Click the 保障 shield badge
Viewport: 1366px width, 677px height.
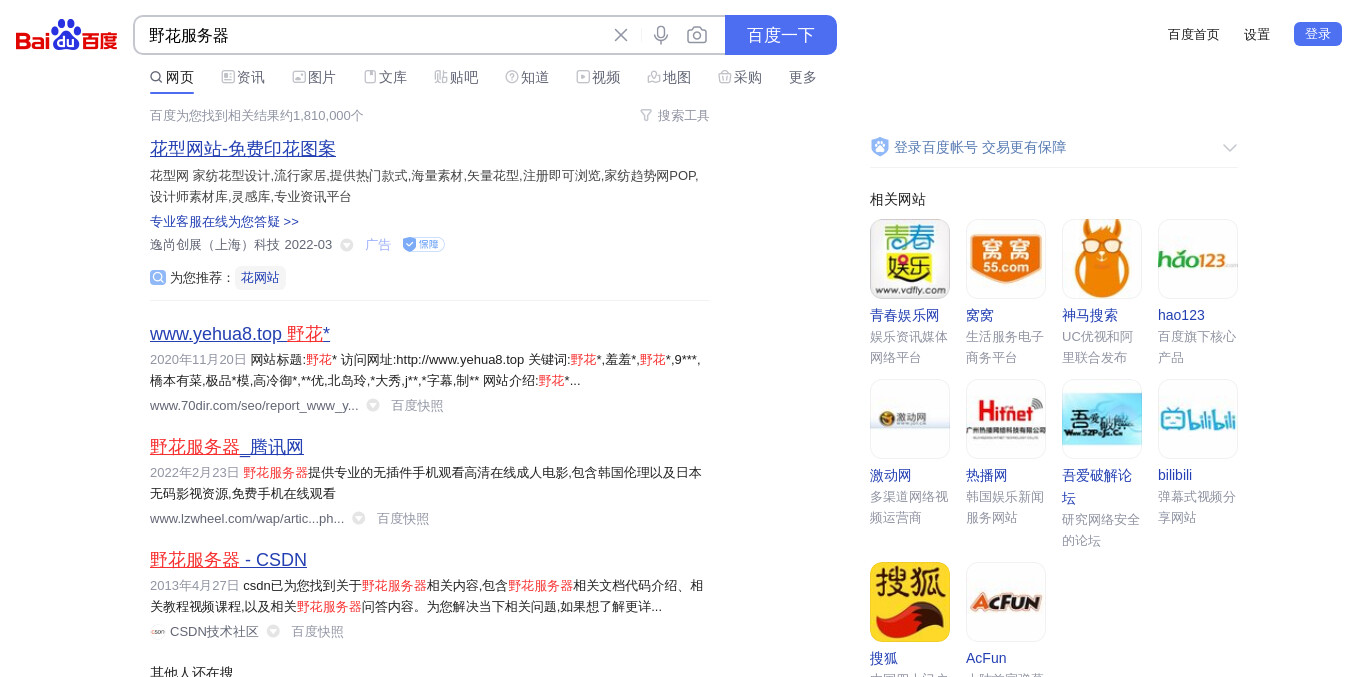click(424, 245)
